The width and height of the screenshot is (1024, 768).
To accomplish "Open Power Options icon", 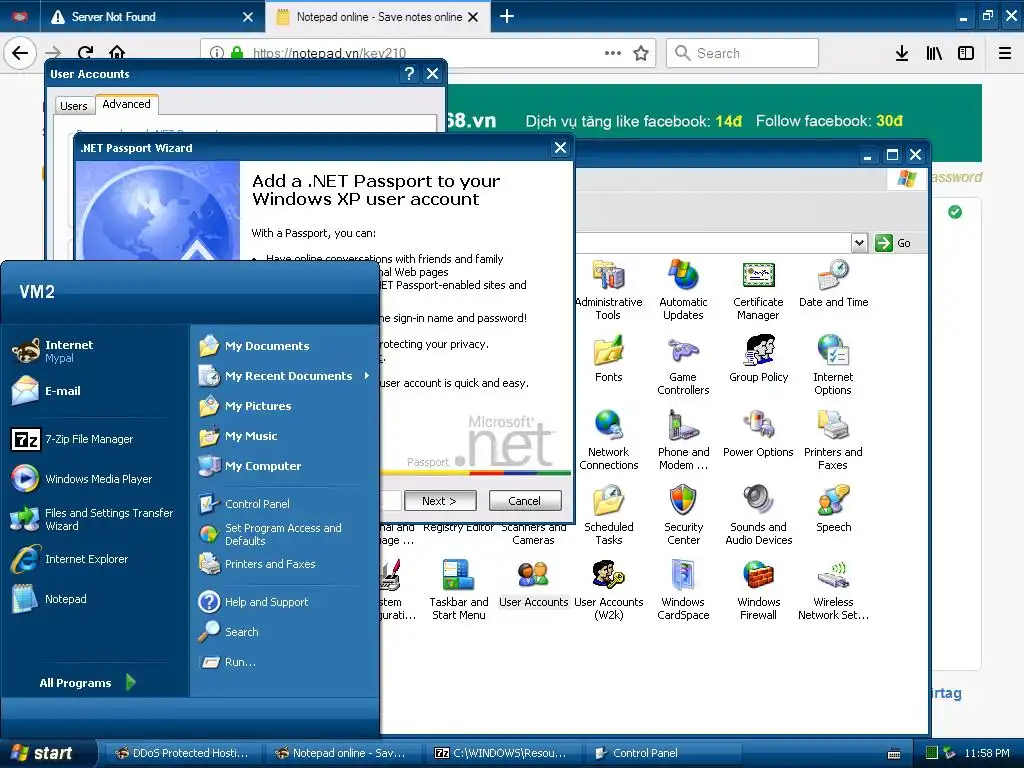I will click(758, 434).
